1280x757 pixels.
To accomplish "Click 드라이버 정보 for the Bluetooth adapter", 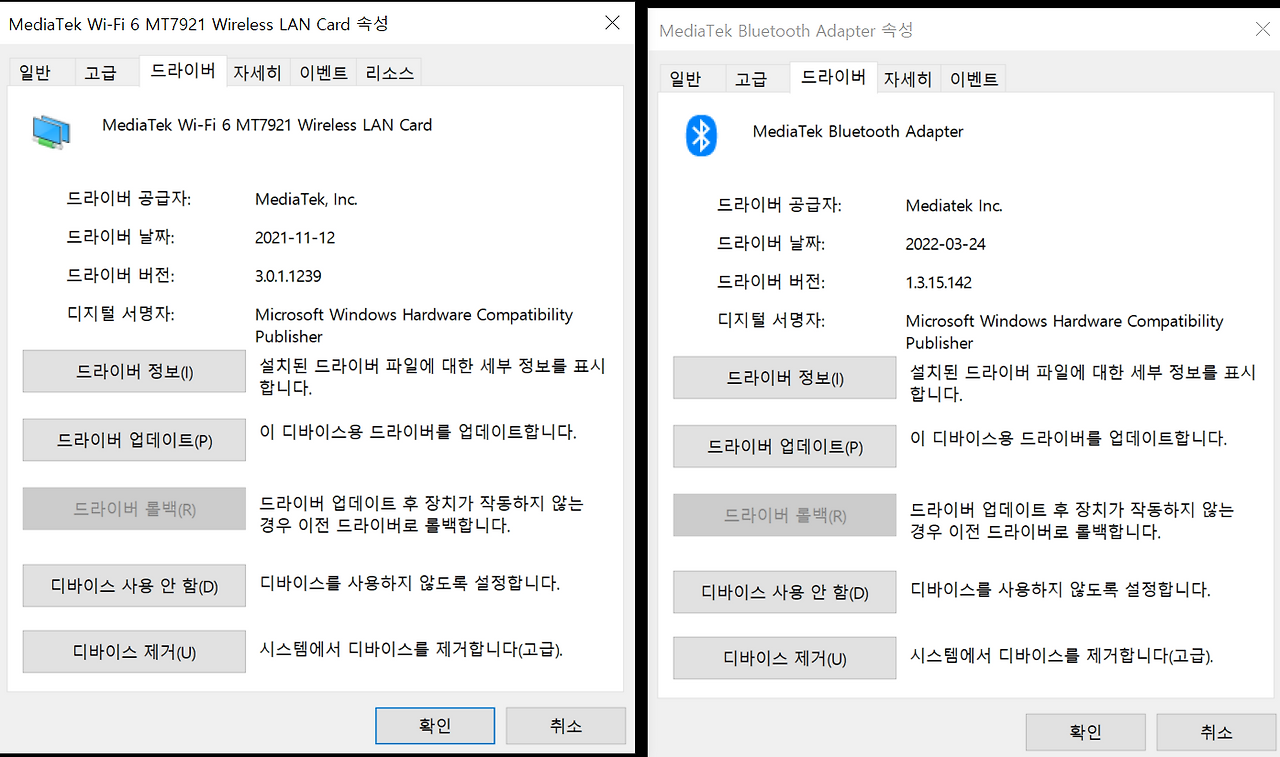I will click(784, 378).
